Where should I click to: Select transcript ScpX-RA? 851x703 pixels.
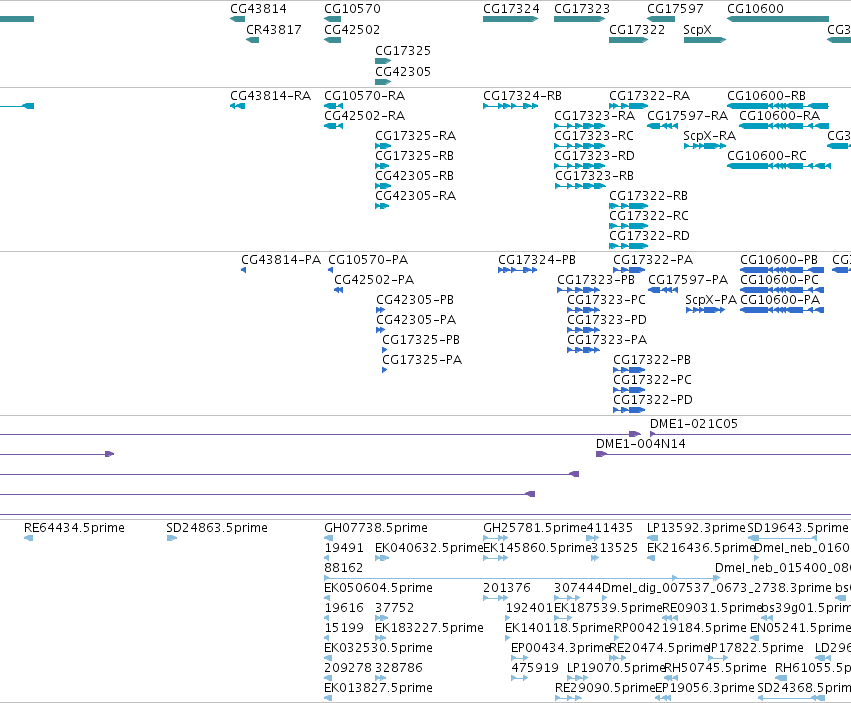(x=709, y=136)
